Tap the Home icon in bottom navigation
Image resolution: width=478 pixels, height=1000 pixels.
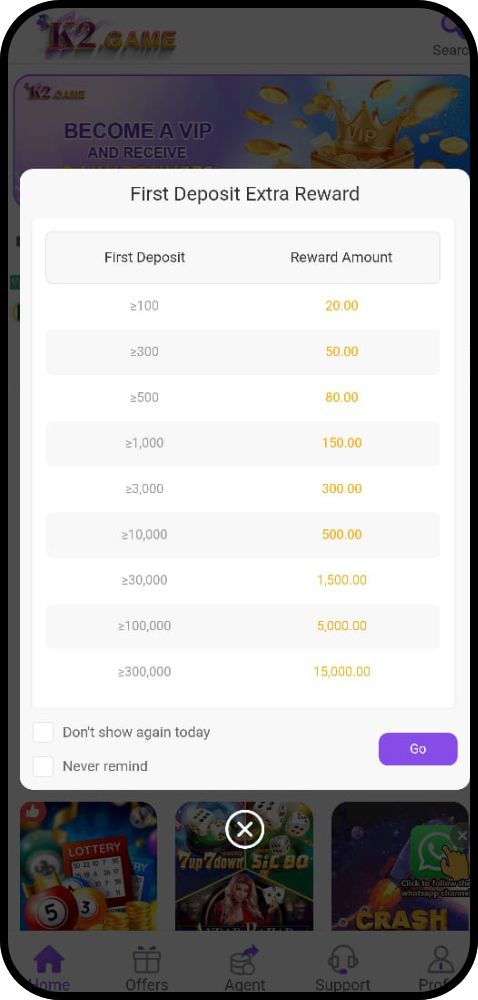click(49, 959)
